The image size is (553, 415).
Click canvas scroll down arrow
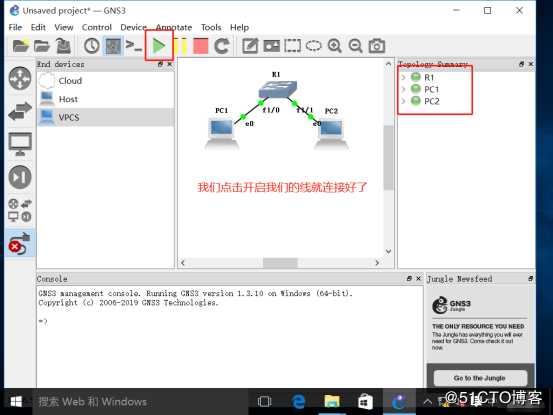(388, 251)
